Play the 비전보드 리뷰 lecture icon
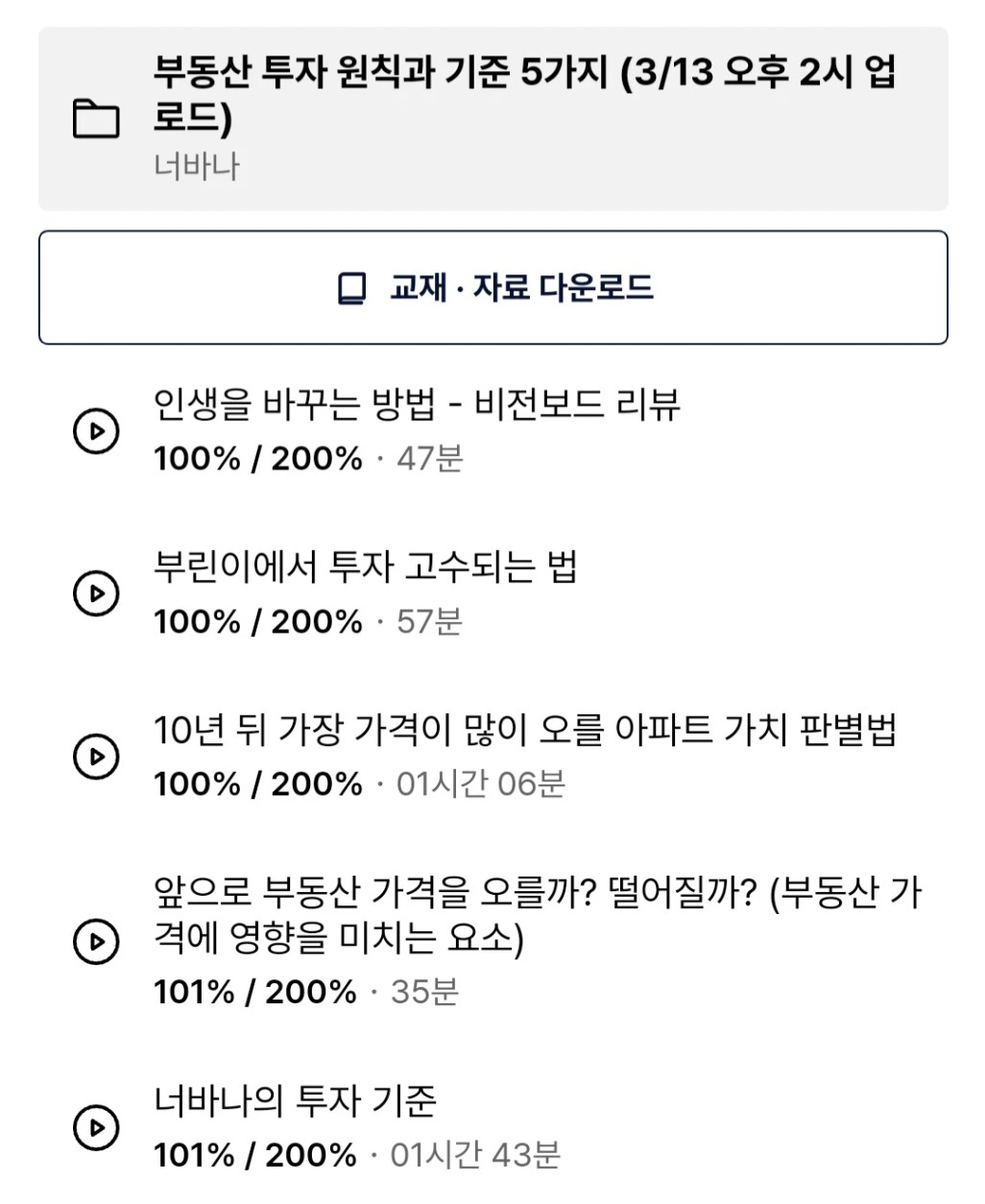The image size is (985, 1204). 96,430
